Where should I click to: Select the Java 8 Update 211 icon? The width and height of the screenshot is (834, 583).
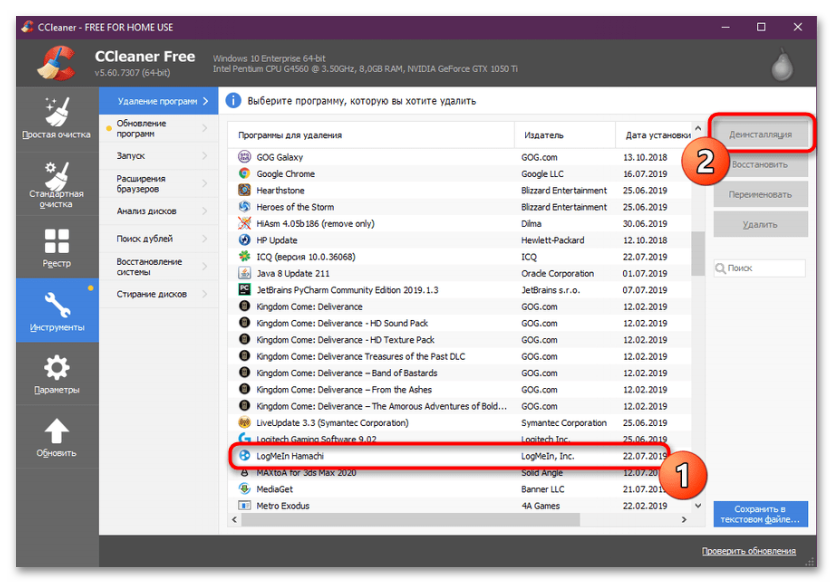(244, 273)
